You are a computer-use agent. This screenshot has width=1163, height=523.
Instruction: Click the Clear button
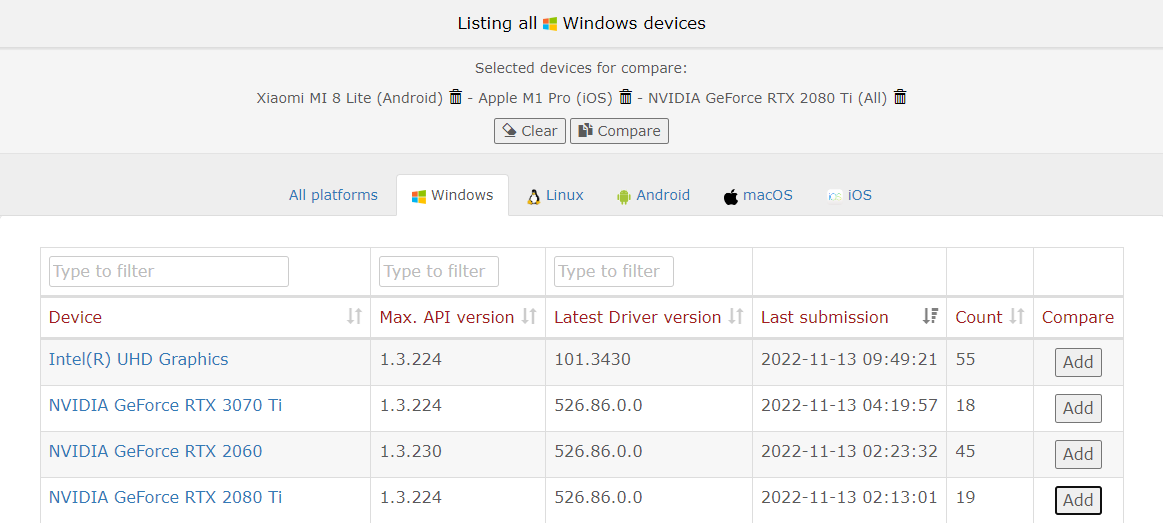click(x=530, y=131)
